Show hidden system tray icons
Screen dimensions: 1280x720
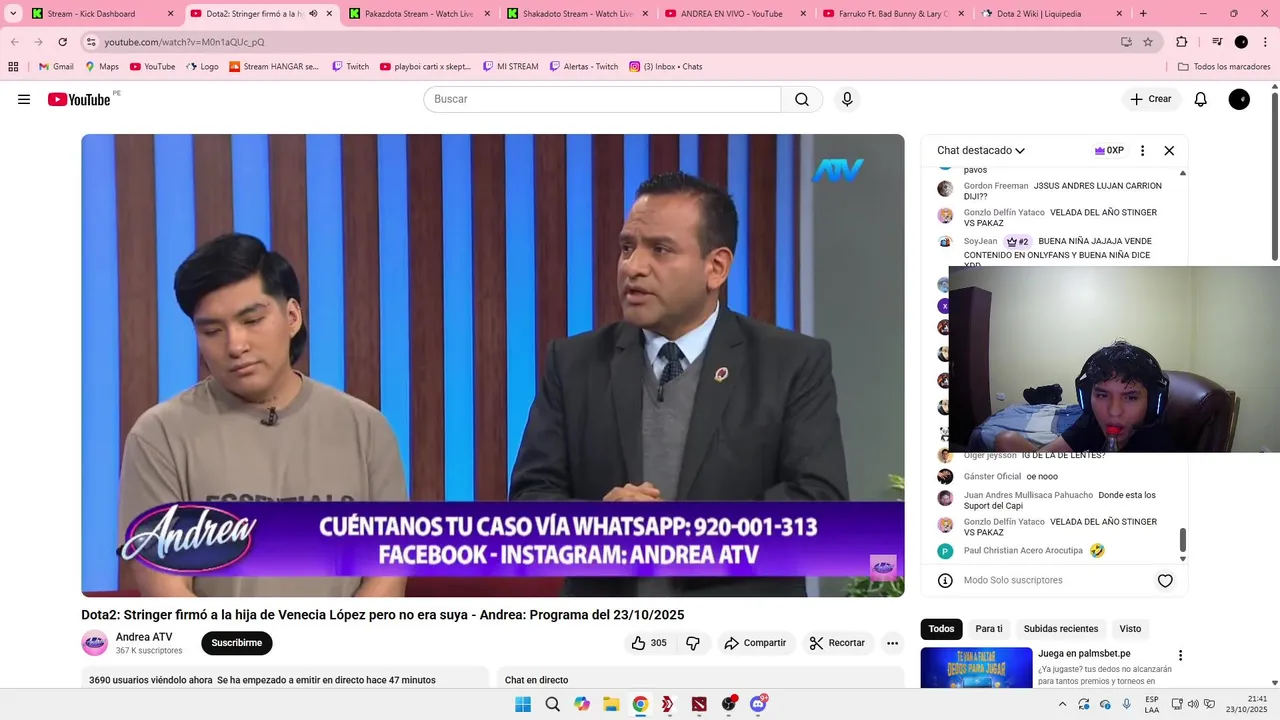(1064, 704)
